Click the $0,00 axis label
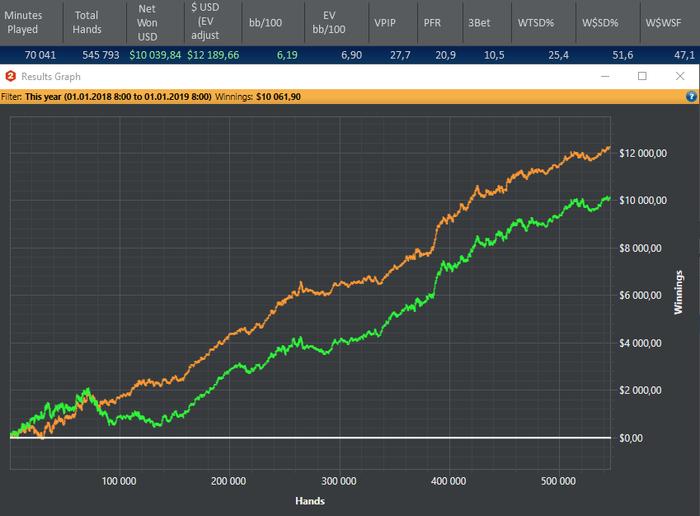700x516 pixels. point(631,438)
